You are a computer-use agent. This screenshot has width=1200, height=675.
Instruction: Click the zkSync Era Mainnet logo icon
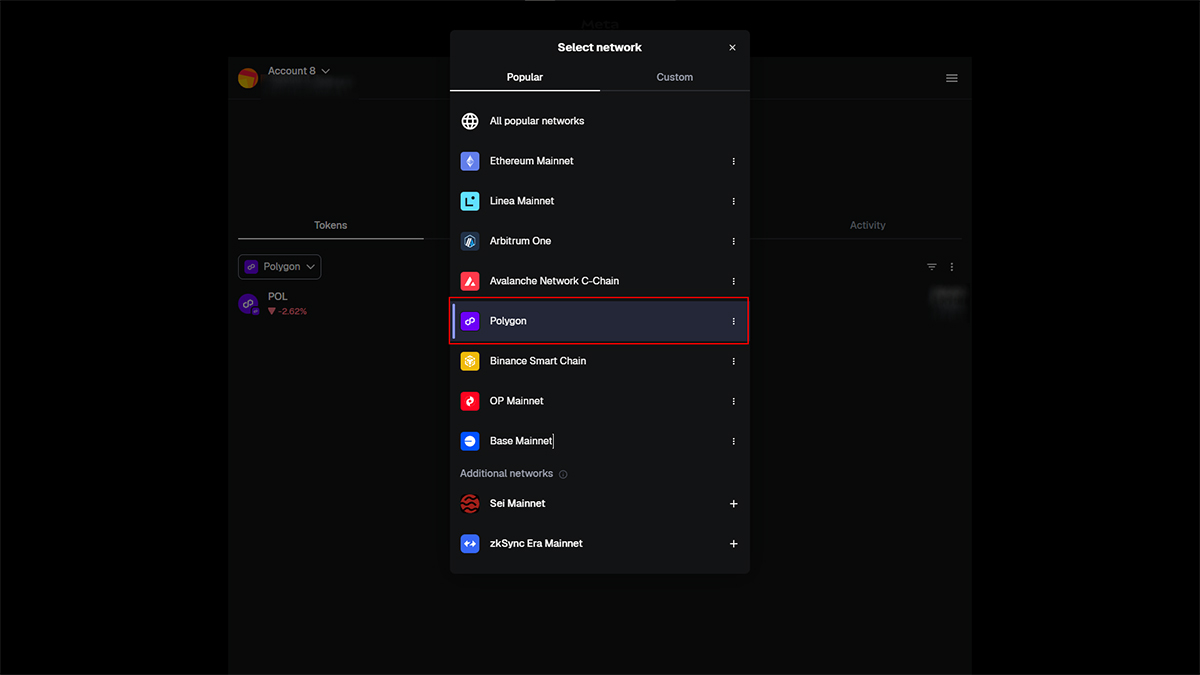pos(470,544)
